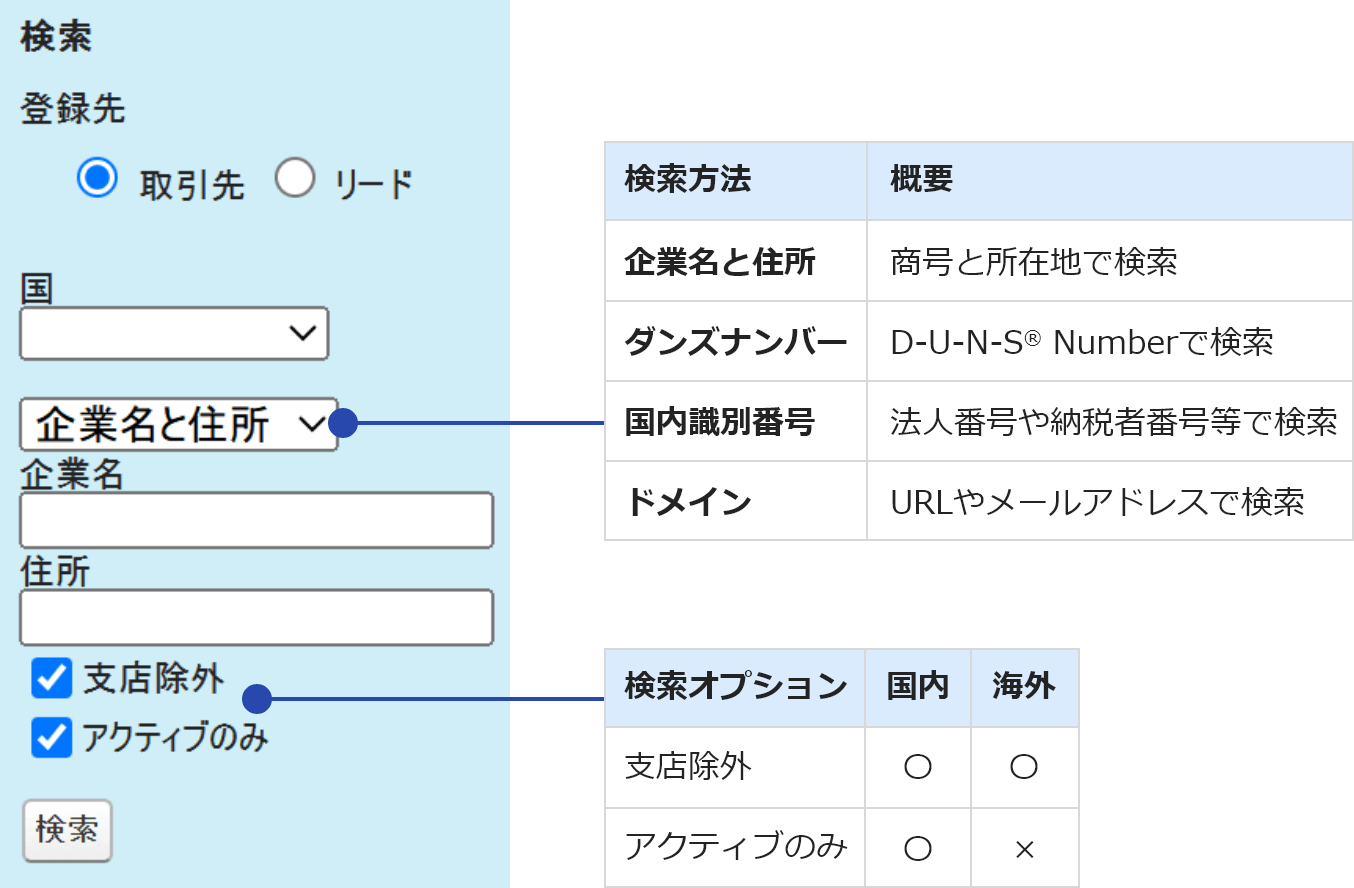
Task: Select the 取引先 radio button
Action: (97, 178)
